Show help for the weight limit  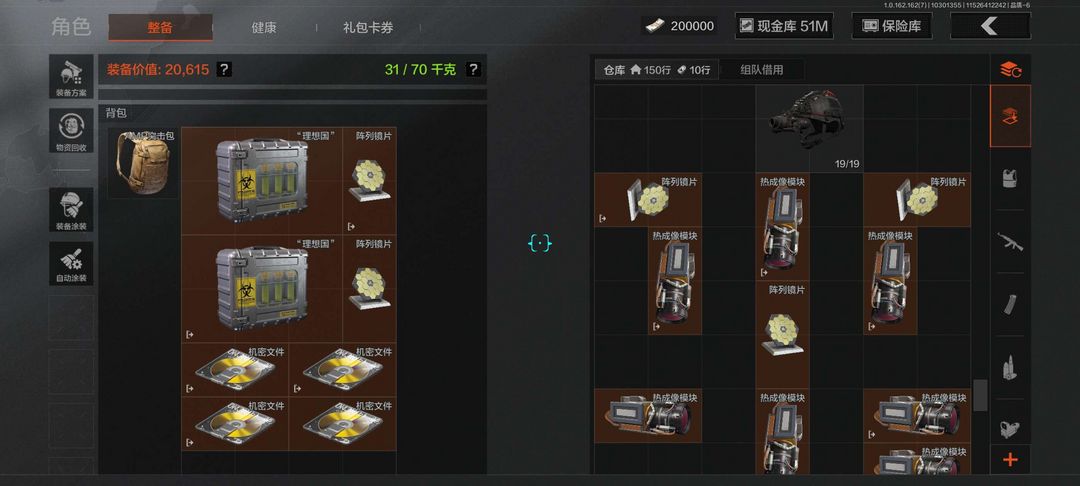[x=472, y=70]
